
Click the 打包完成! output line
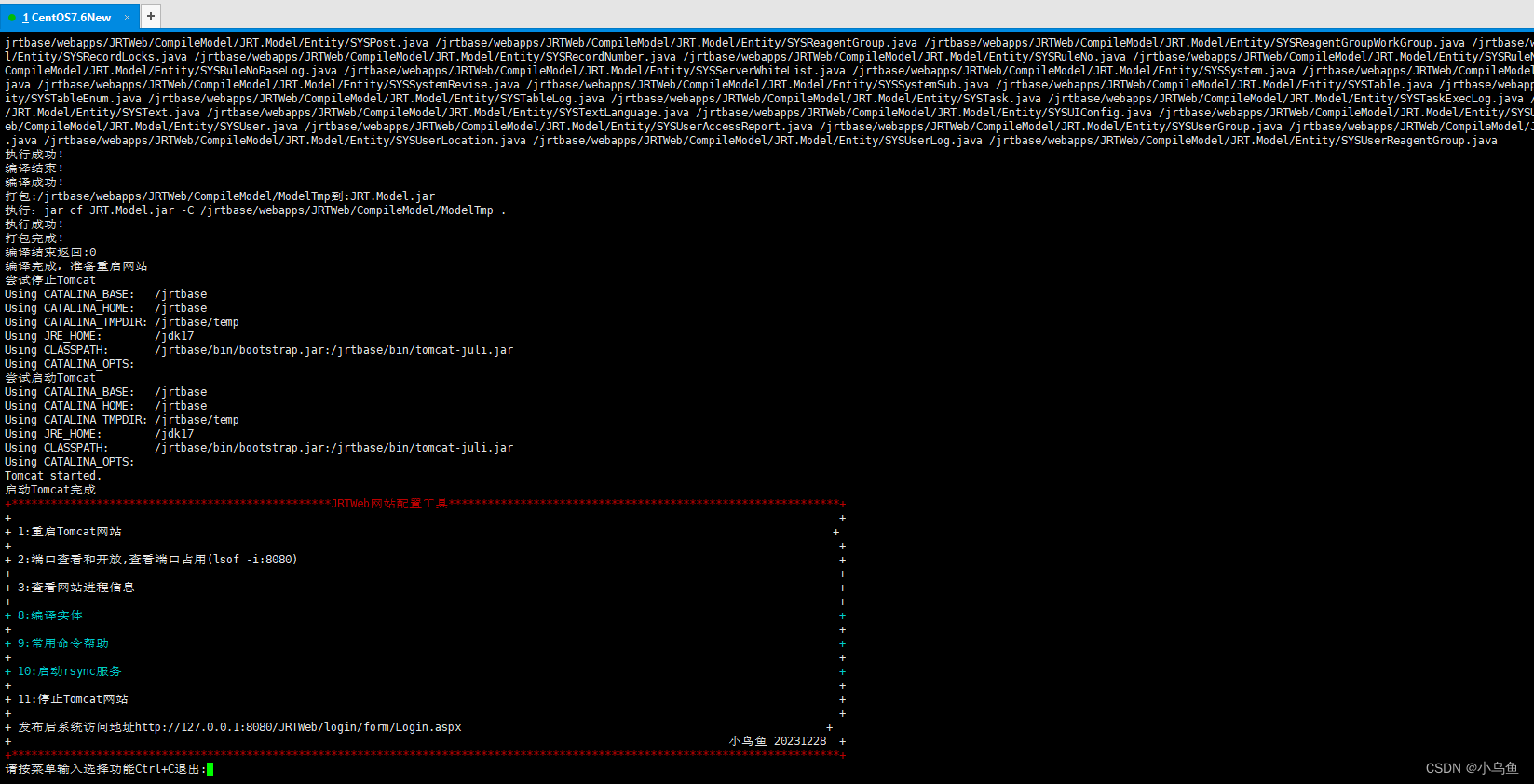(34, 238)
